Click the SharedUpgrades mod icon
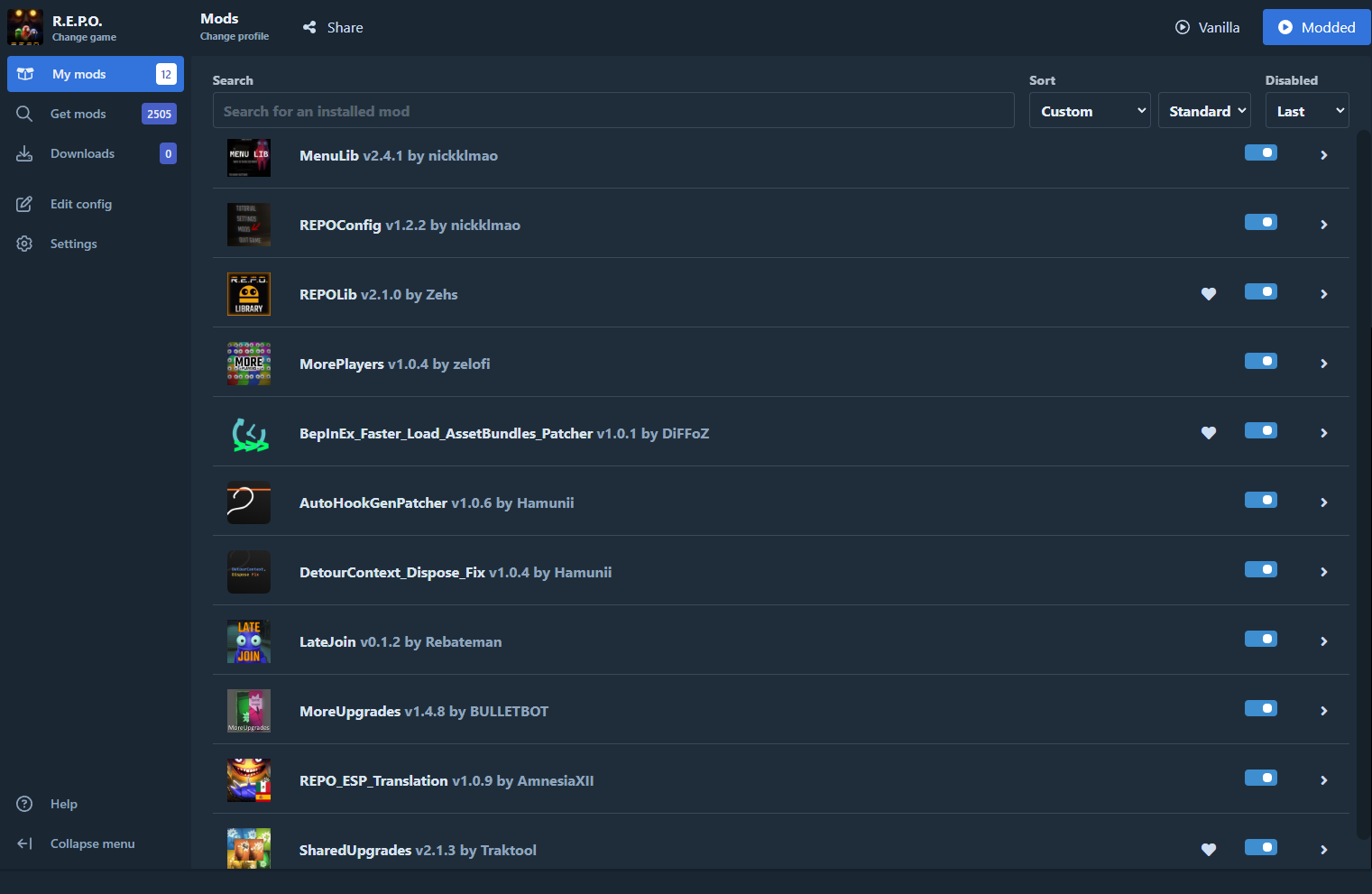 [x=249, y=849]
